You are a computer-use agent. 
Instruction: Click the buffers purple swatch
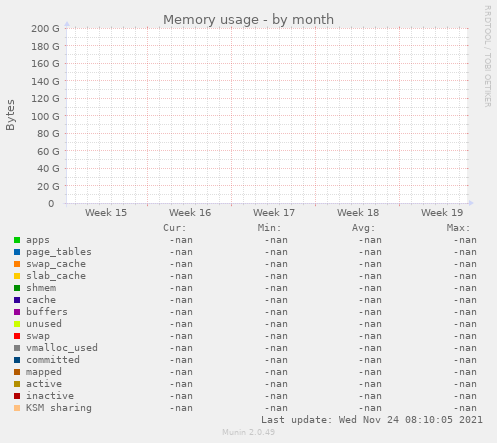coord(17,312)
